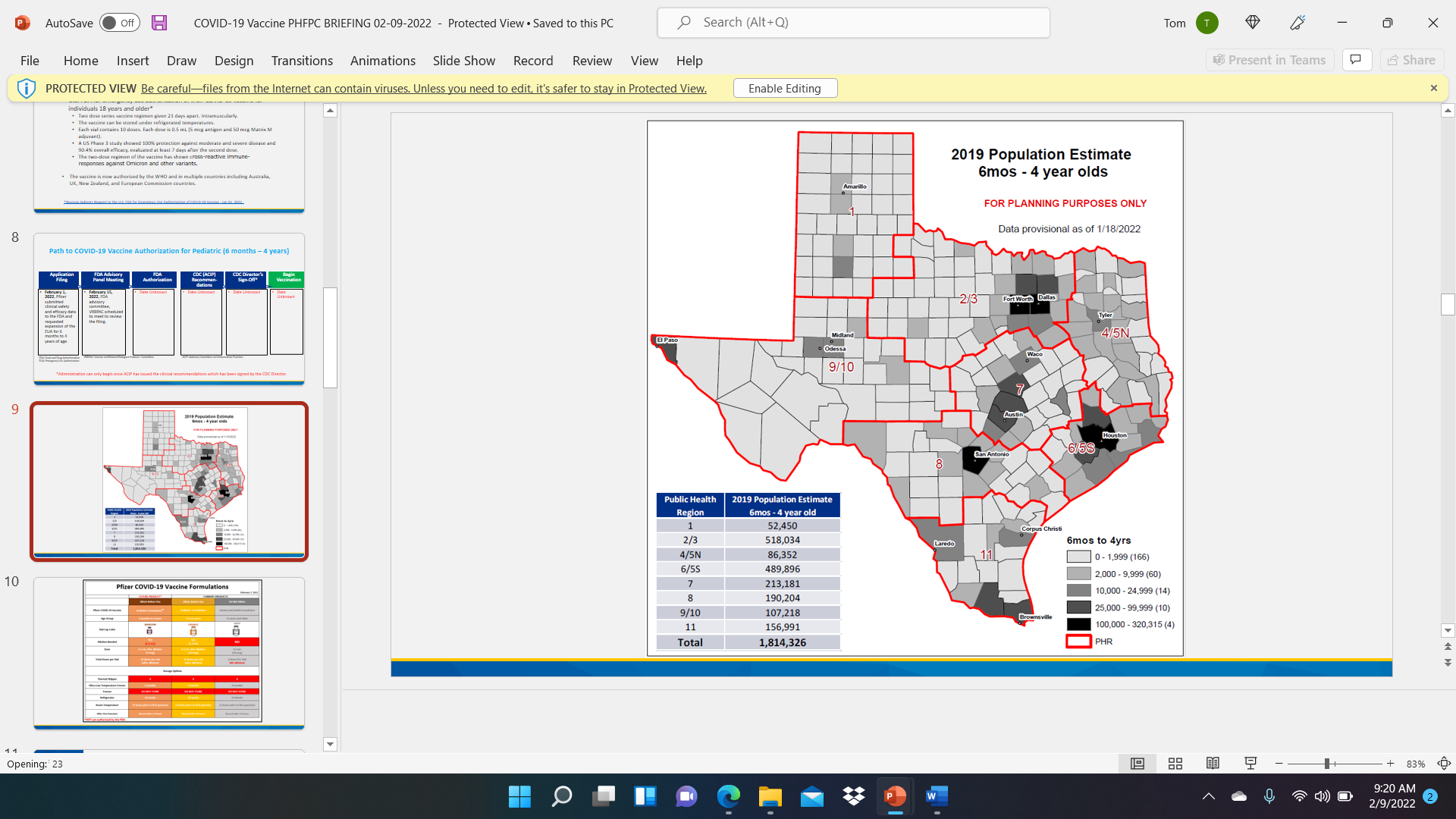Jump to next slide arrow
Viewport: 1456px width, 819px height.
point(1448,663)
